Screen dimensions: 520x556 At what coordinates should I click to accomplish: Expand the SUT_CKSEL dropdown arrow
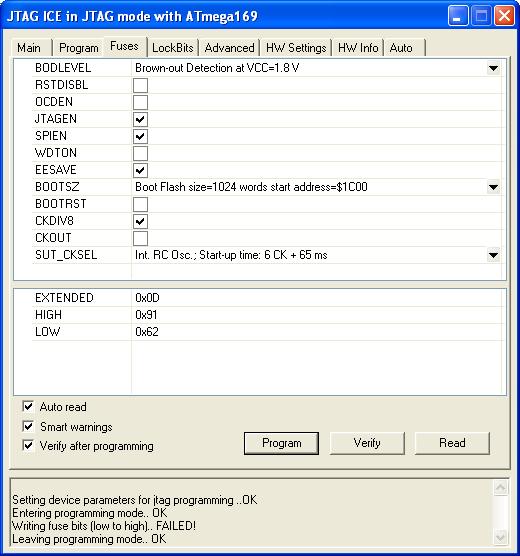493,255
